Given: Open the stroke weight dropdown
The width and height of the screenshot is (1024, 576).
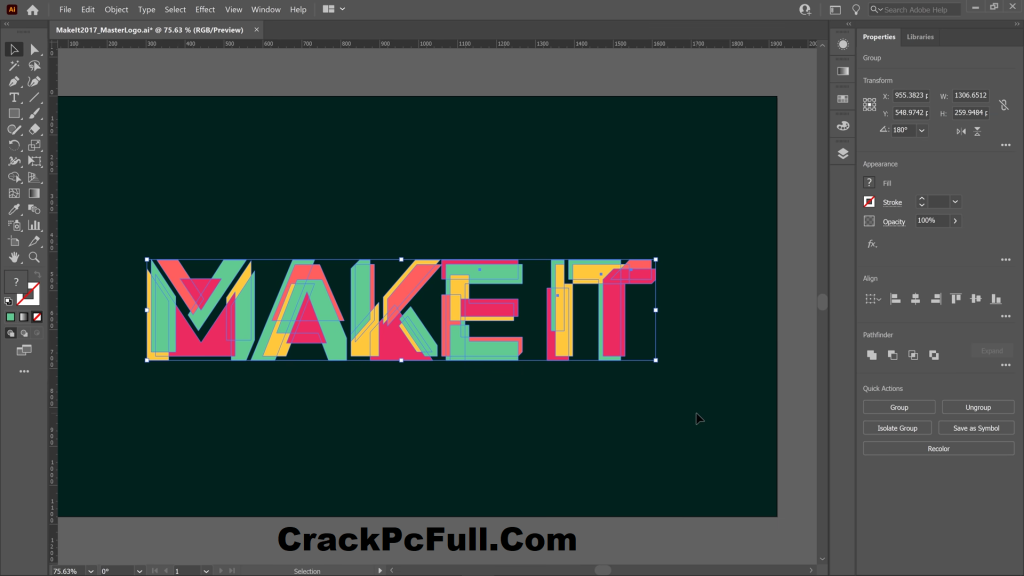Looking at the screenshot, I should [955, 202].
